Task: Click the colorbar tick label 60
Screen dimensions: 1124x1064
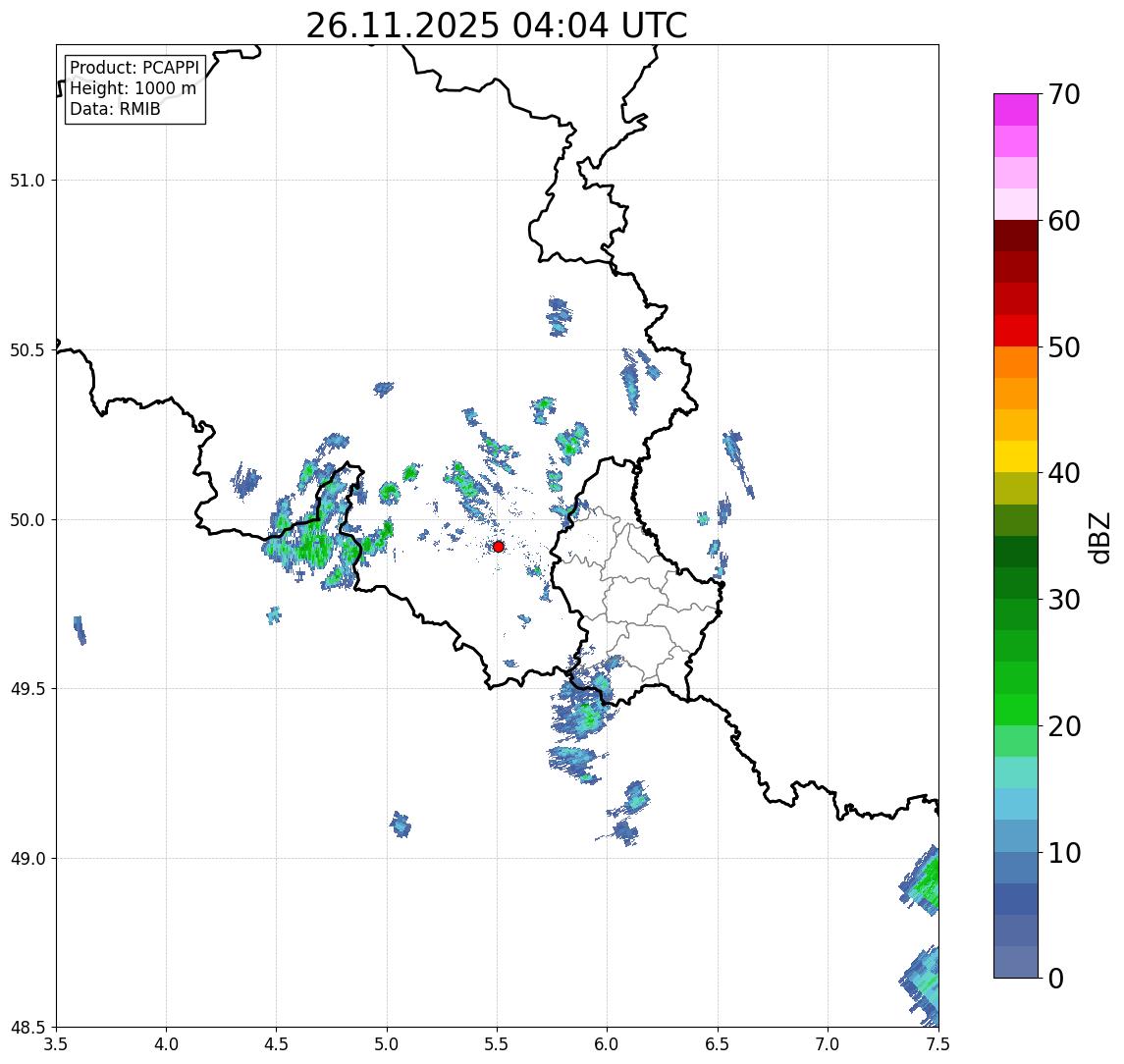Action: click(x=1064, y=222)
